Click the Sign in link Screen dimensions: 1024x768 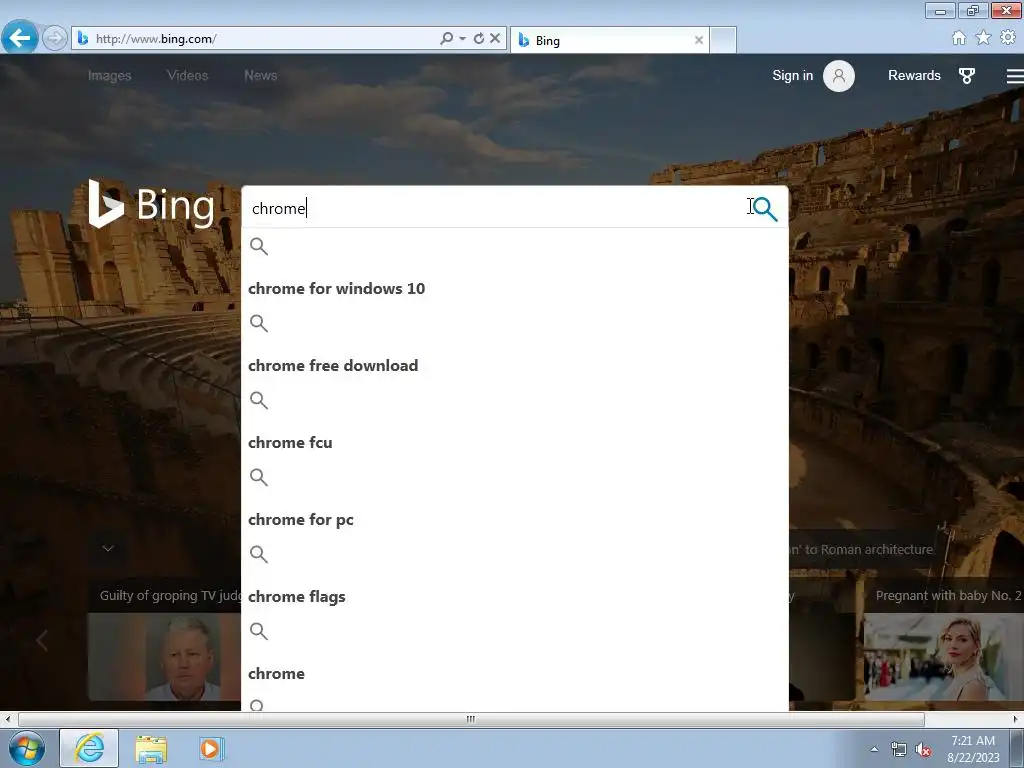coord(792,76)
